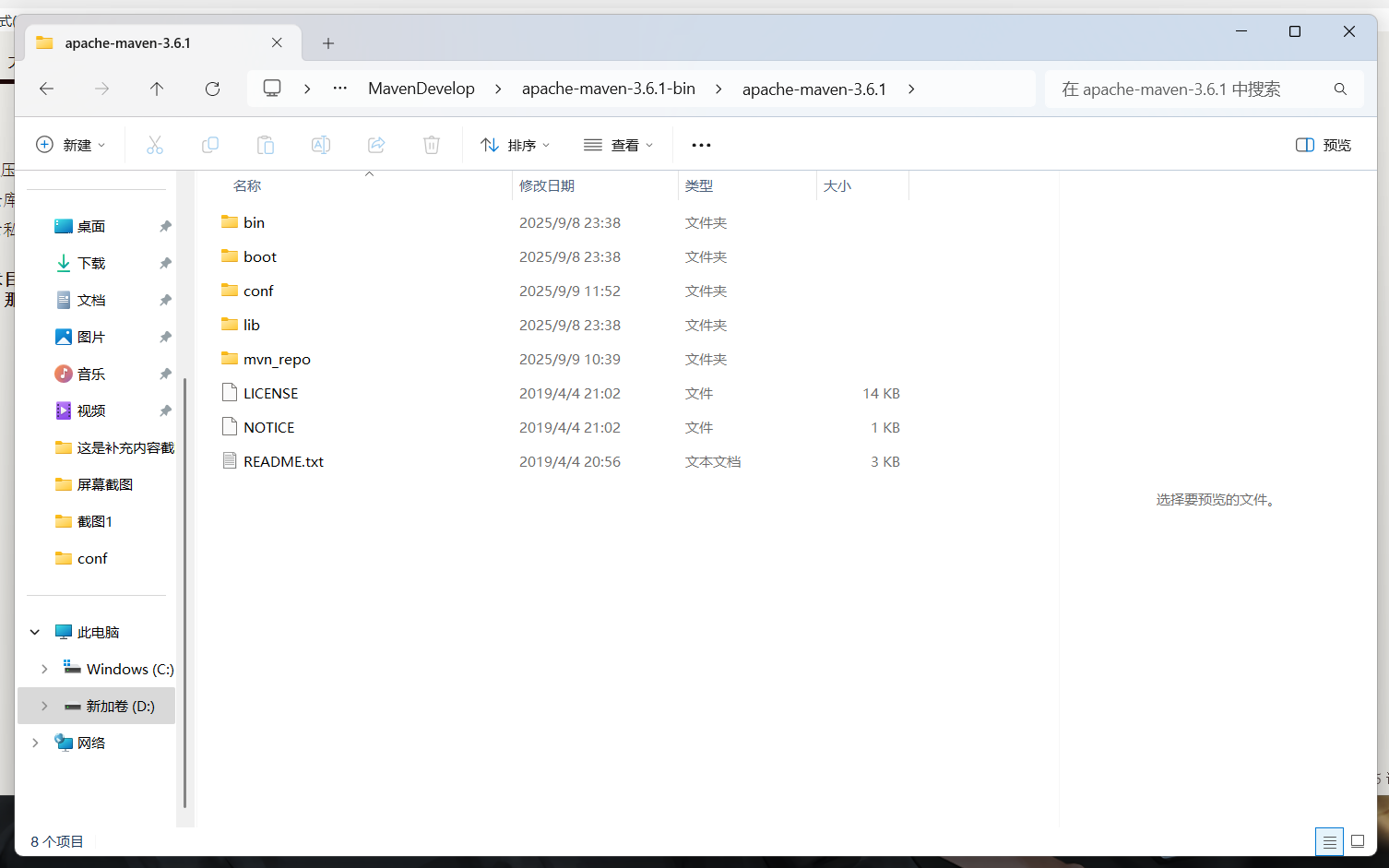Open the 查看 view dropdown
The width and height of the screenshot is (1389, 868).
click(619, 145)
